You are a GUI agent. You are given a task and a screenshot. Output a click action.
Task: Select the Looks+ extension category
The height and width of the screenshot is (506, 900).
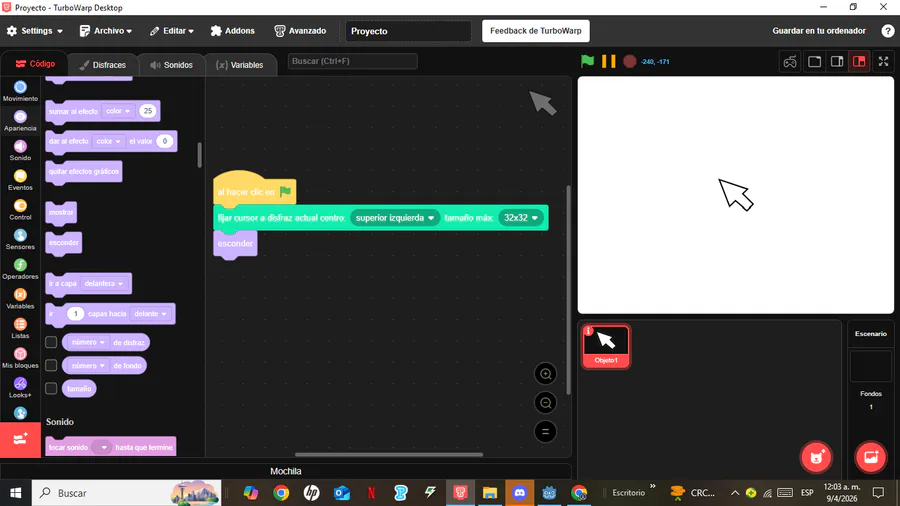coord(20,388)
